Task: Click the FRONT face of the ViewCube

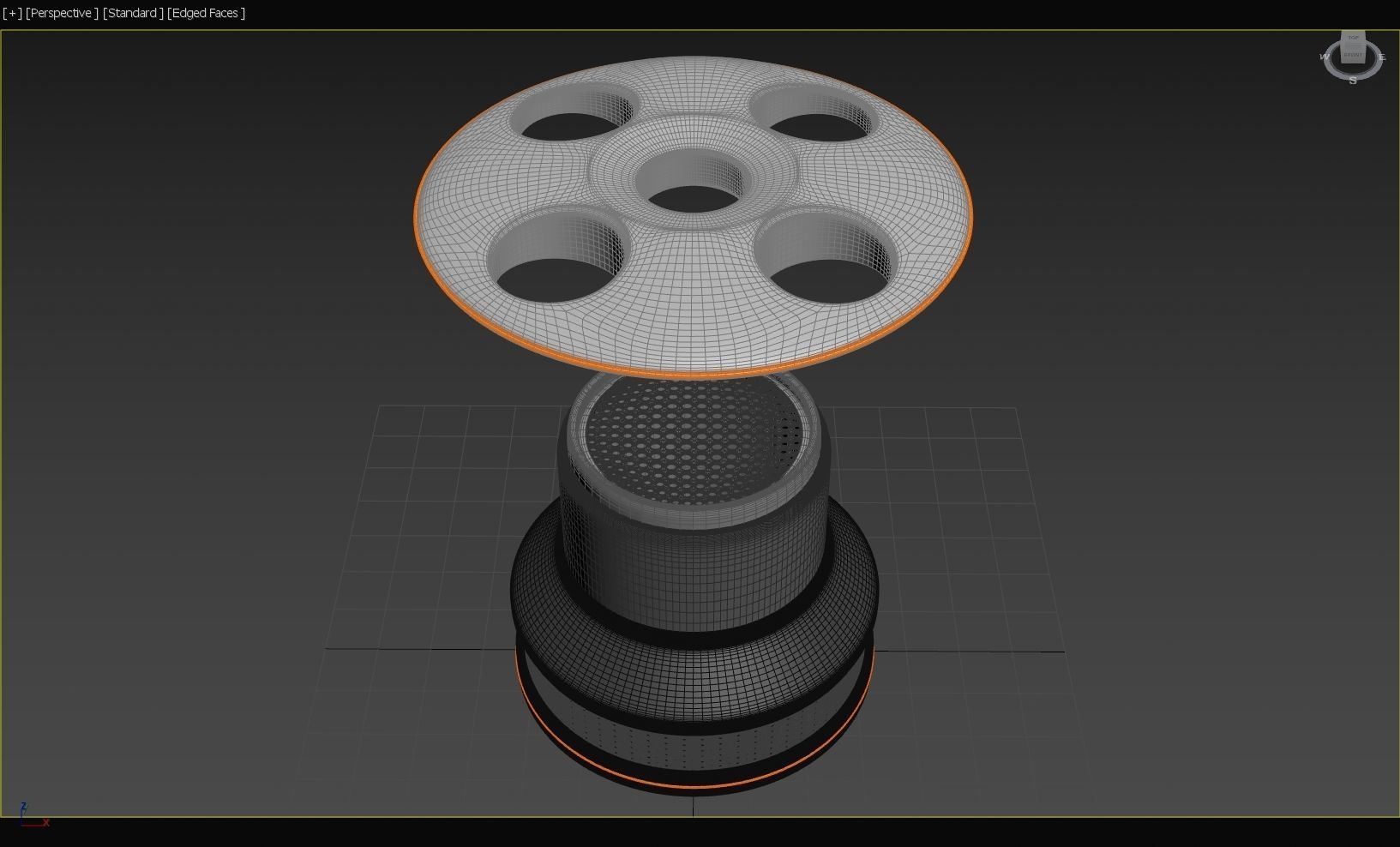Action: [x=1353, y=53]
